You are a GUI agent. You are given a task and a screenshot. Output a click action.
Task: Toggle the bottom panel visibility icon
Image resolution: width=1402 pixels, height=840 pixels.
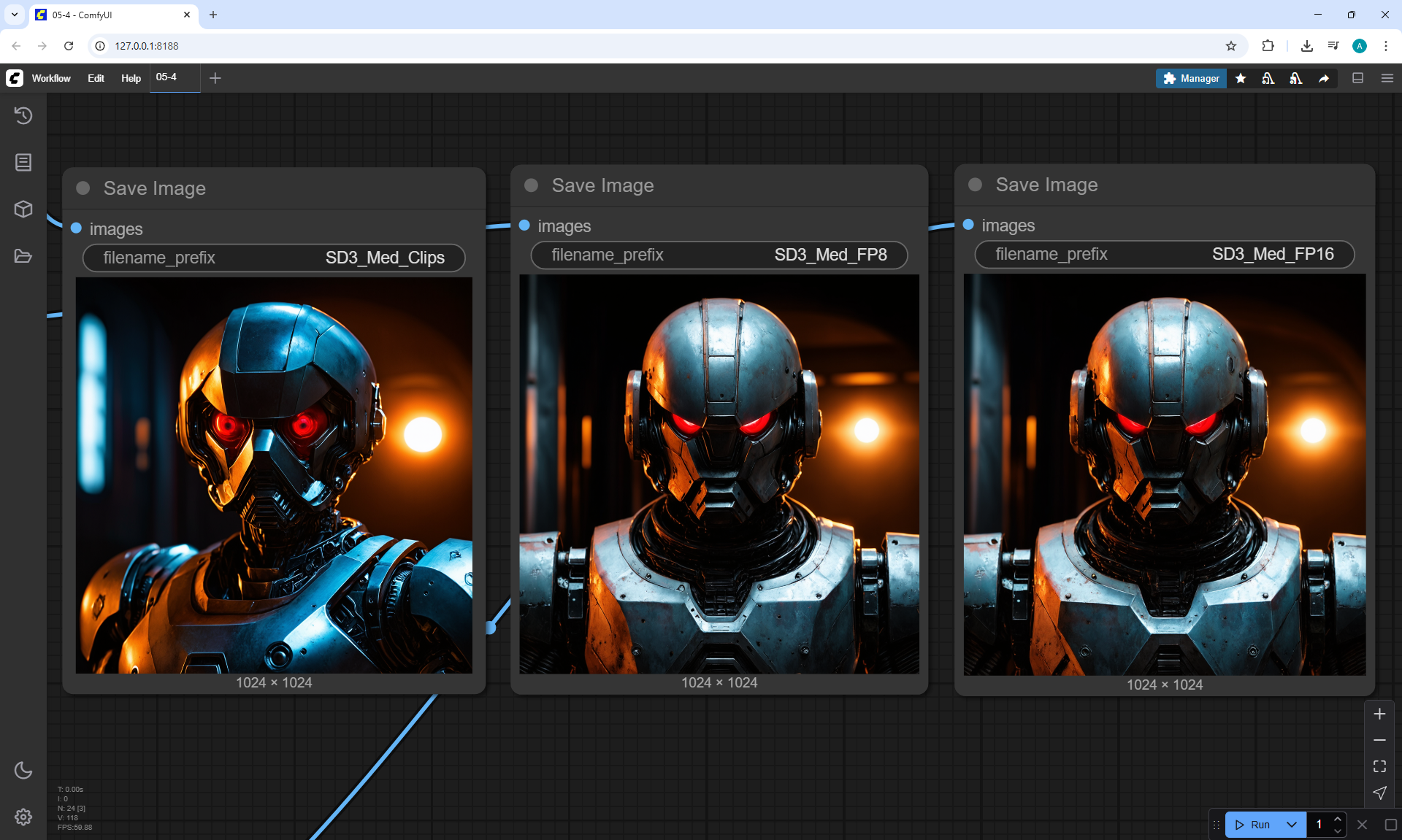click(x=1357, y=78)
